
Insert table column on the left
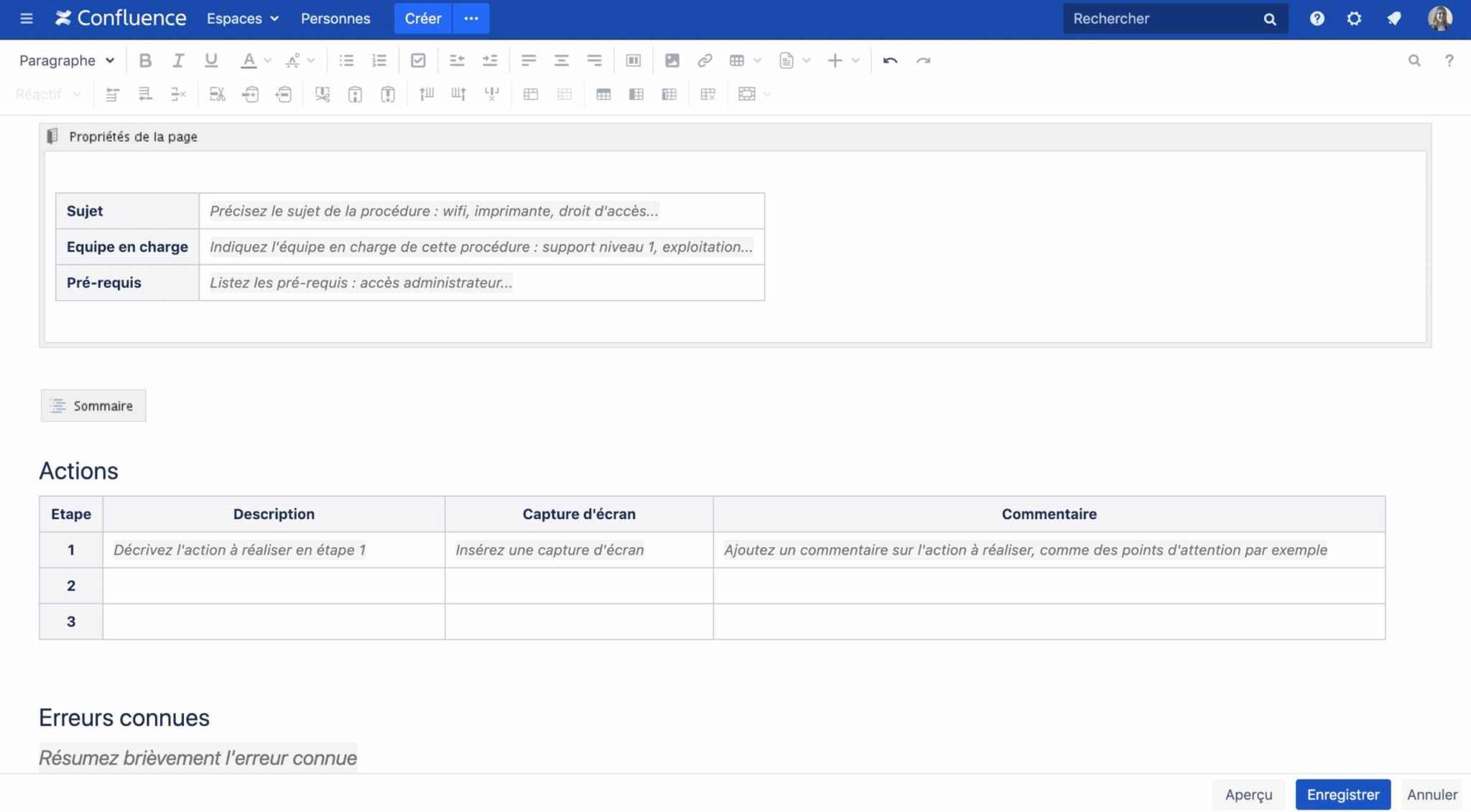(427, 94)
